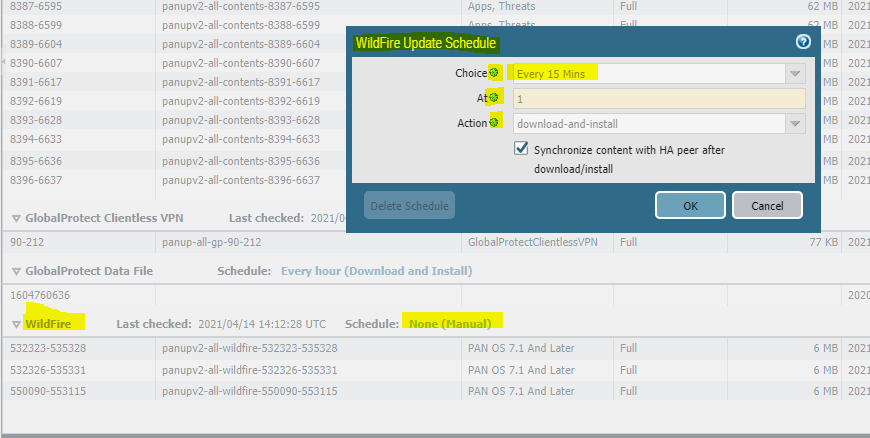Select file name panupv2-all-contents-8390-6607
The image size is (870, 438).
(x=241, y=63)
